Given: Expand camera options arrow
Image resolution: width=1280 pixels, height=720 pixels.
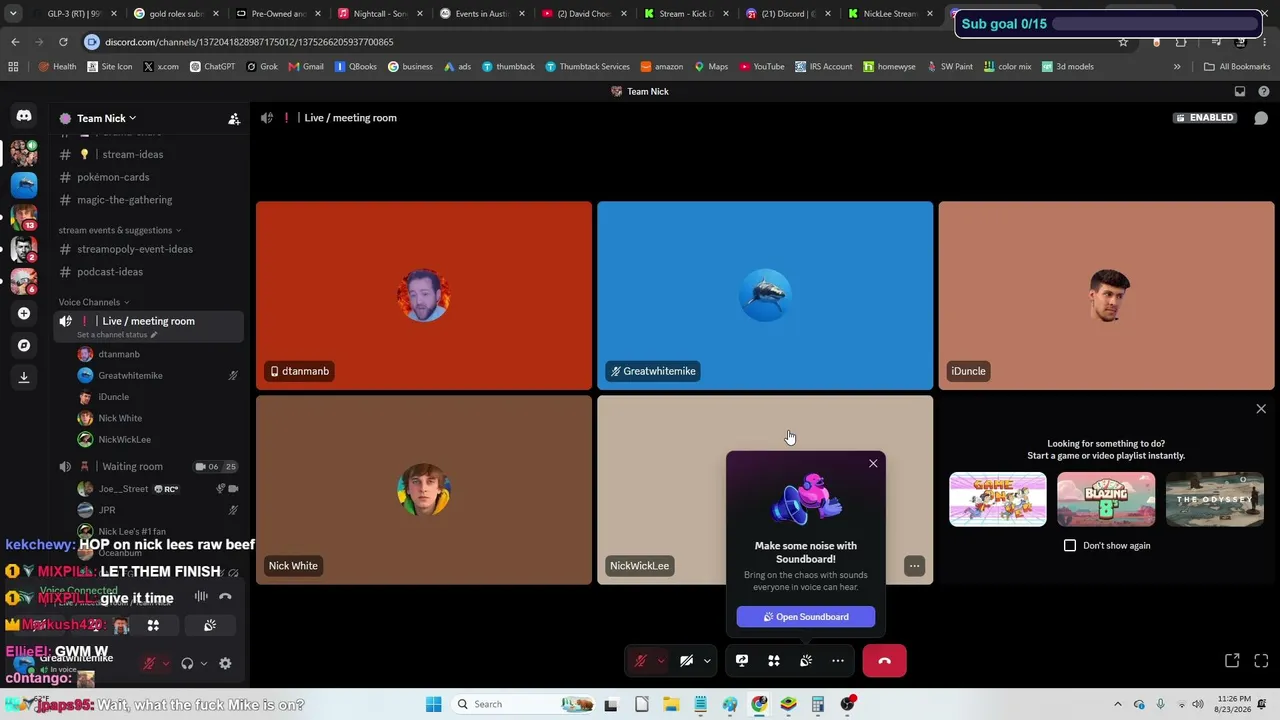Looking at the screenshot, I should click(707, 661).
